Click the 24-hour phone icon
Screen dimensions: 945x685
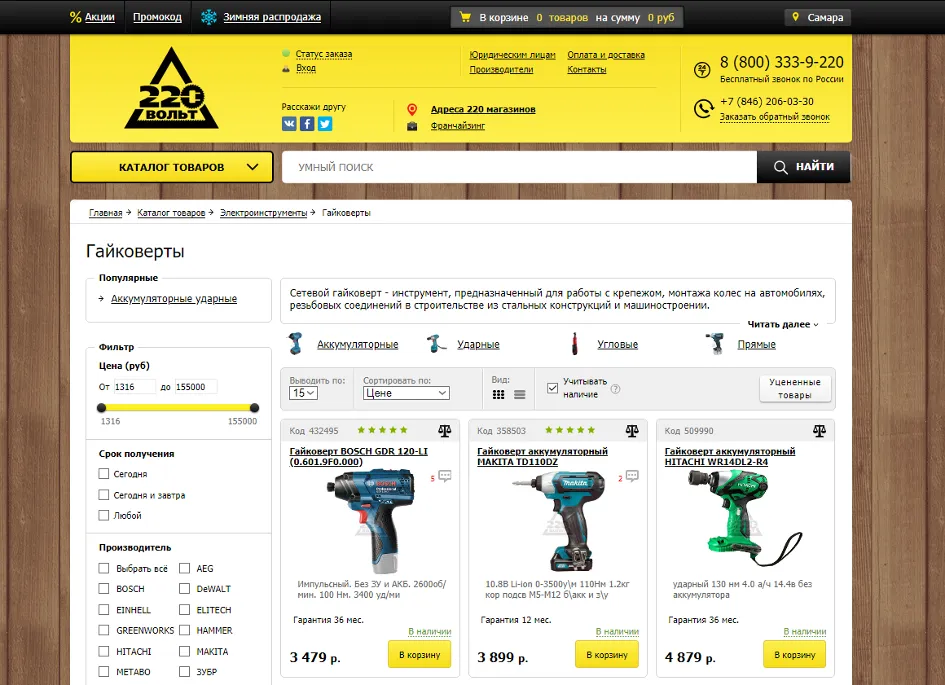[702, 70]
